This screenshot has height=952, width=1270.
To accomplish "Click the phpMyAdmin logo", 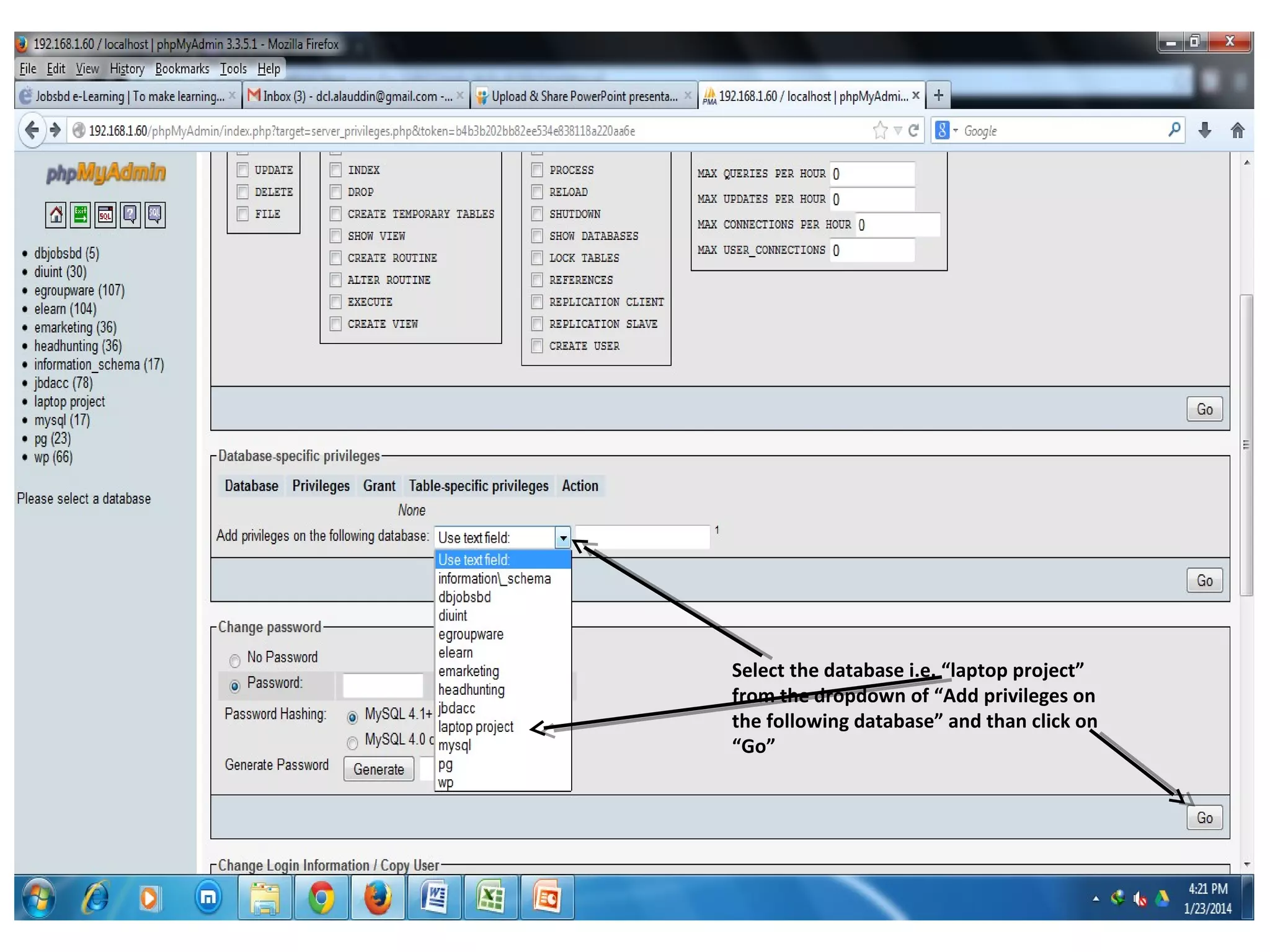I will [106, 173].
